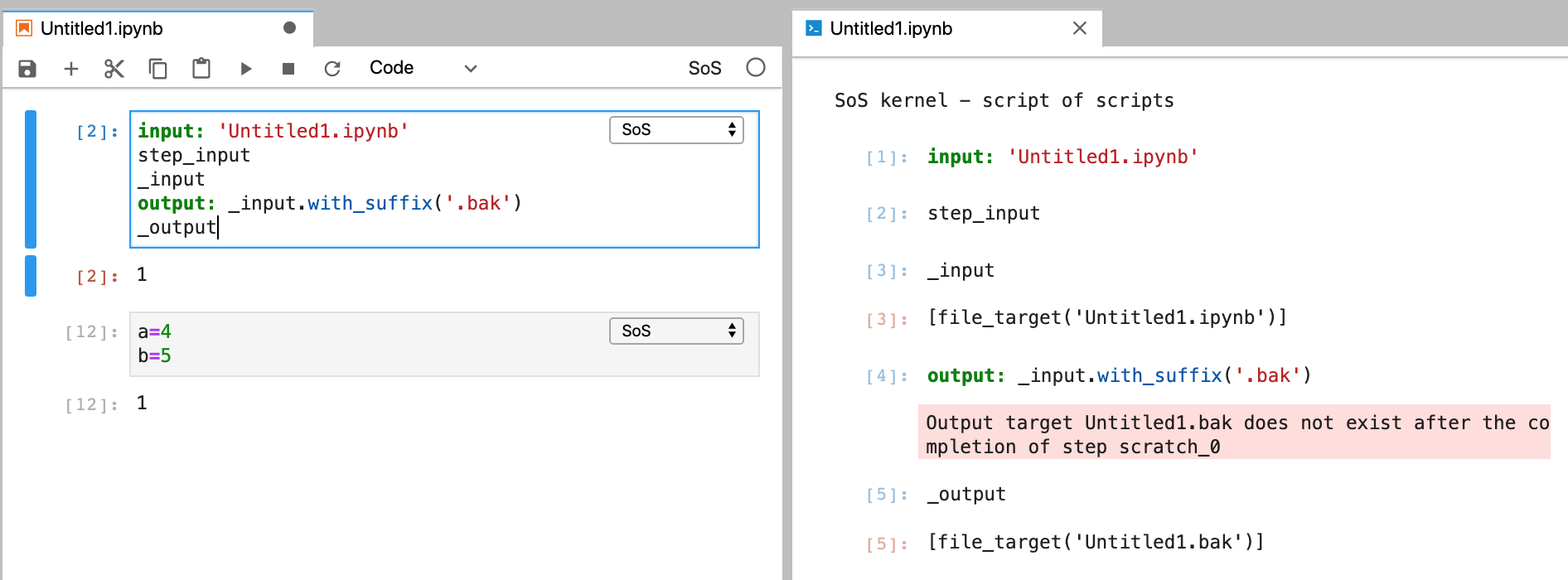1568x580 pixels.
Task: Open the Code cell type dropdown
Action: click(423, 68)
